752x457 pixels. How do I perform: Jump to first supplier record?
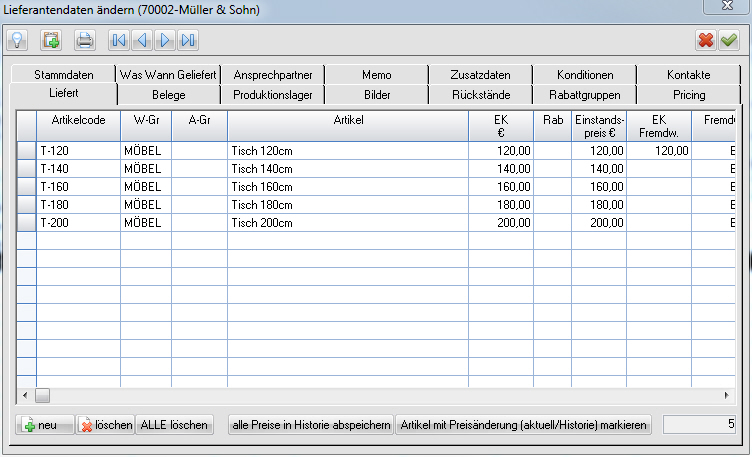point(119,40)
